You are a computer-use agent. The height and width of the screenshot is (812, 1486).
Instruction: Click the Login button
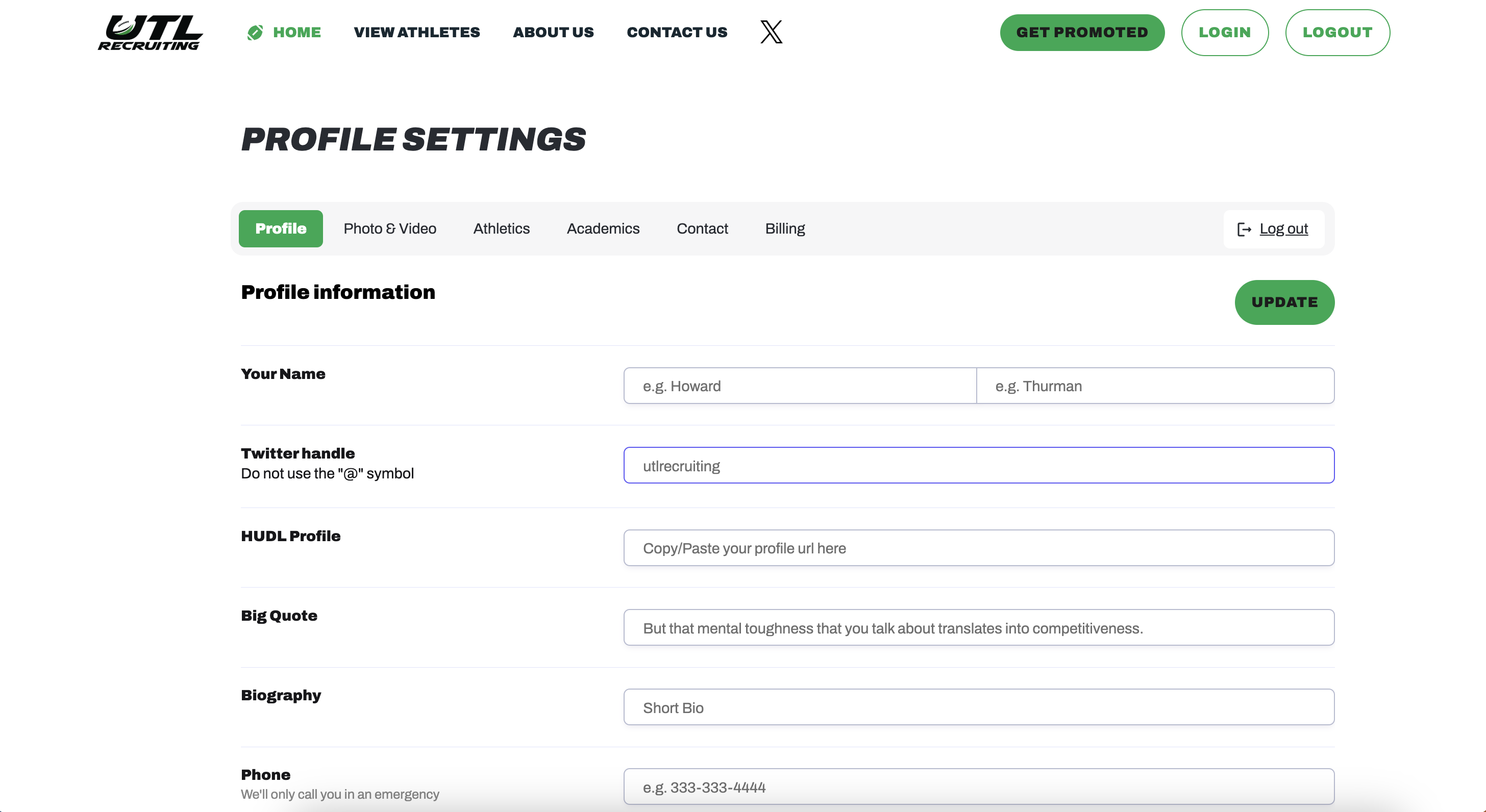(1225, 32)
